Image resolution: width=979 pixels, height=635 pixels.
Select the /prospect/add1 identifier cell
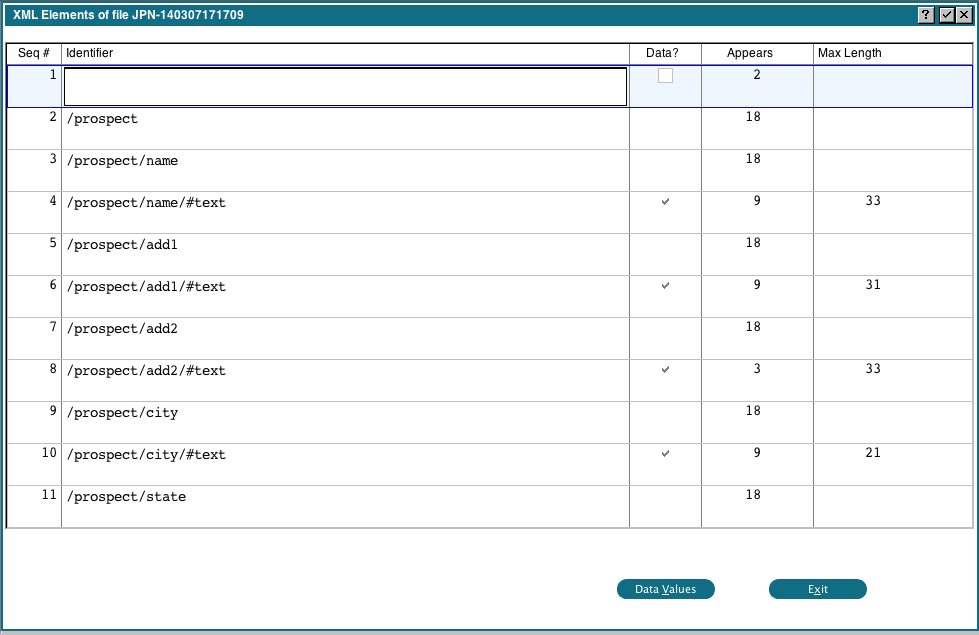click(x=345, y=245)
